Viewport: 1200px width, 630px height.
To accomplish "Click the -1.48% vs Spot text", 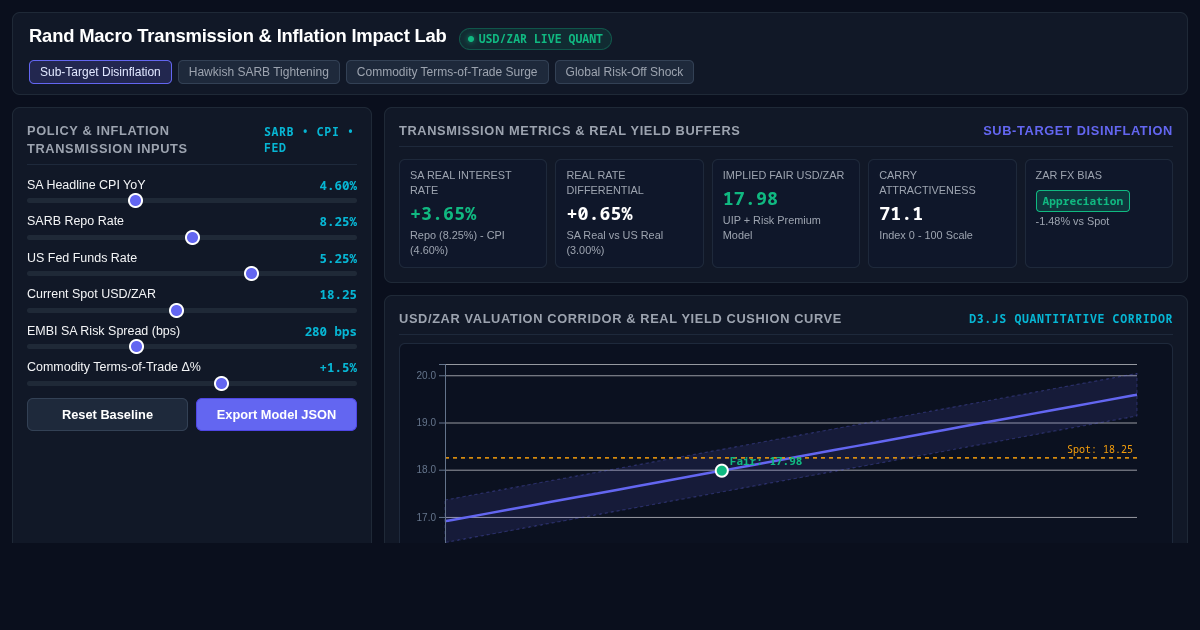I will click(1072, 221).
